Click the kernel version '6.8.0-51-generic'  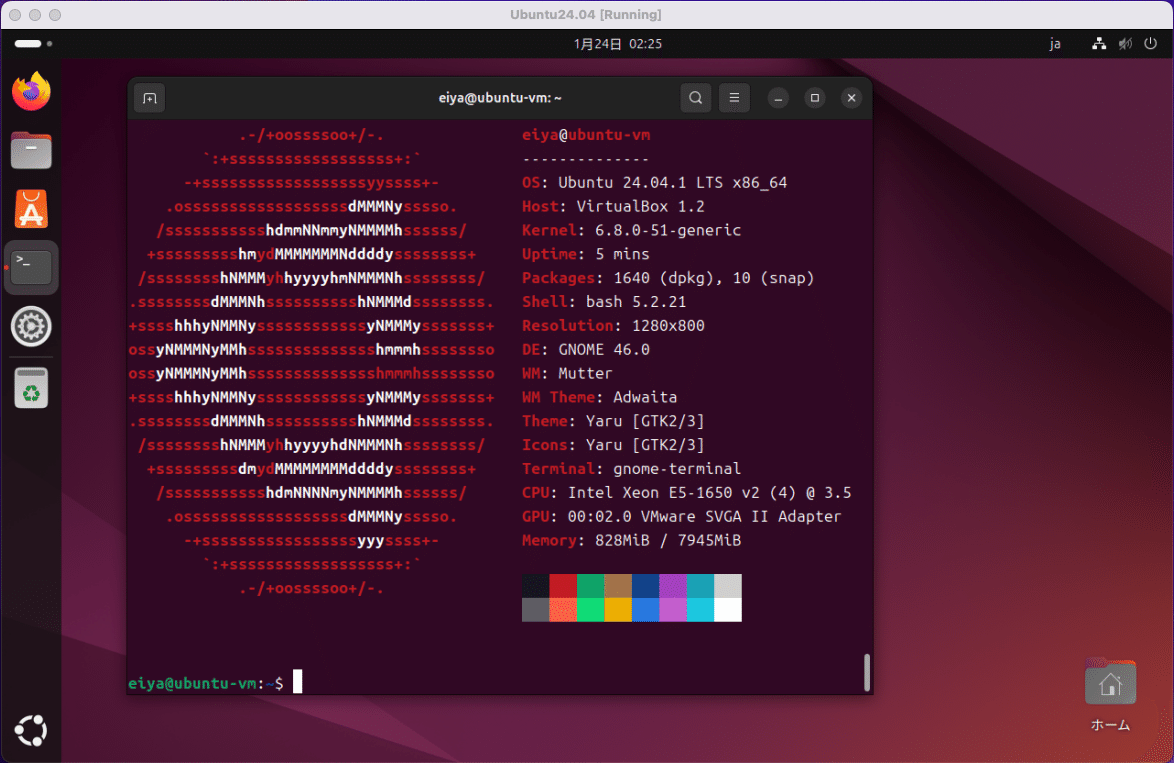pos(668,231)
